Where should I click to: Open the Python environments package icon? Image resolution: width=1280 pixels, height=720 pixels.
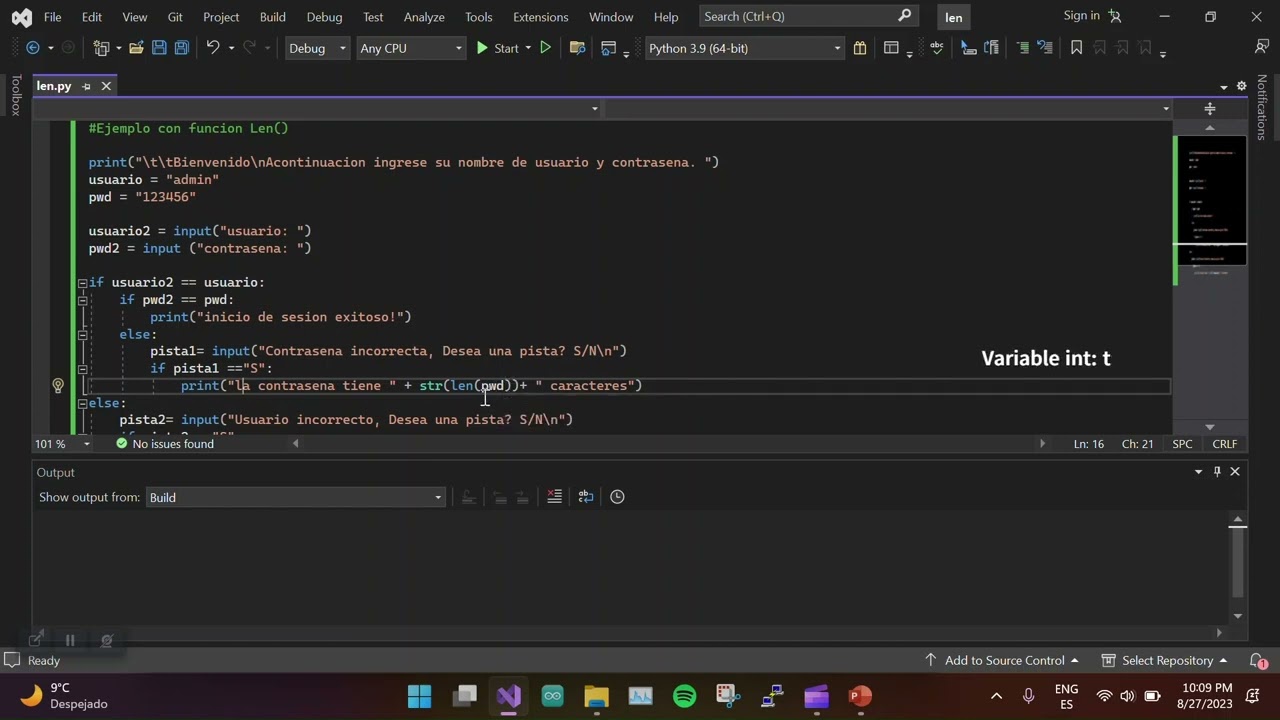point(859,48)
